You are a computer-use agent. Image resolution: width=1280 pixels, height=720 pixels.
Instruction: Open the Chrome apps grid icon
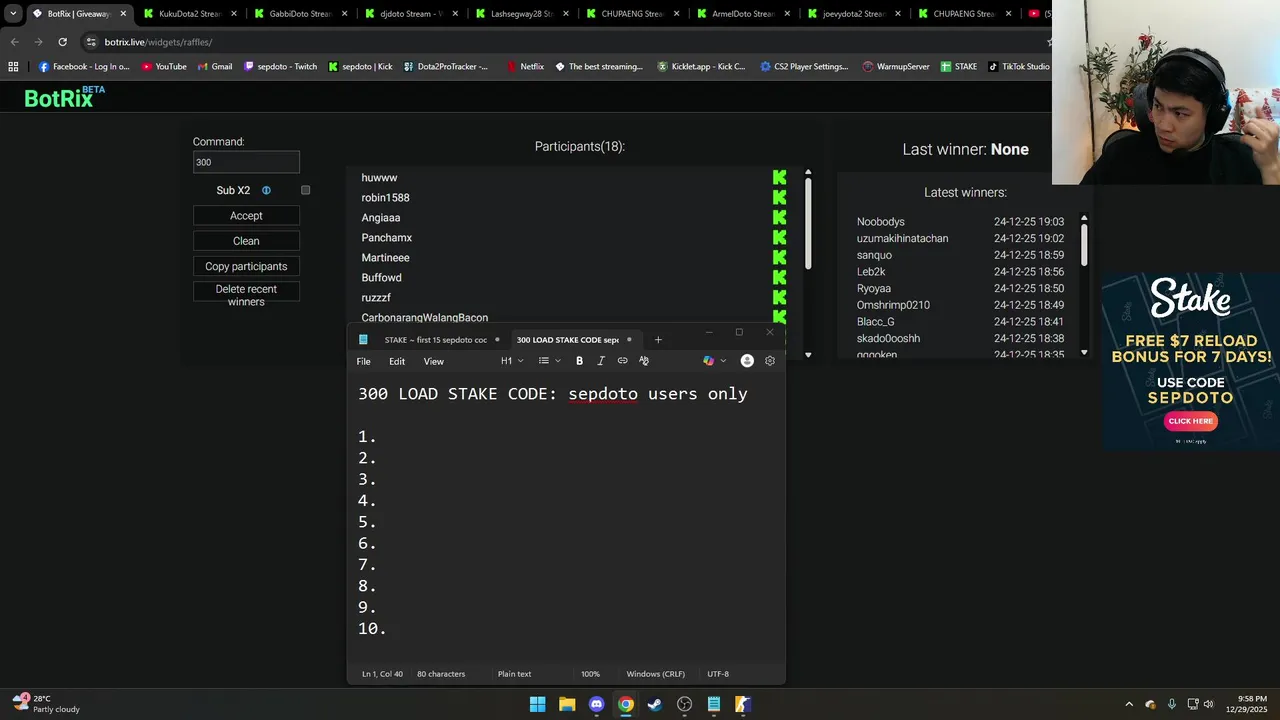pos(13,67)
